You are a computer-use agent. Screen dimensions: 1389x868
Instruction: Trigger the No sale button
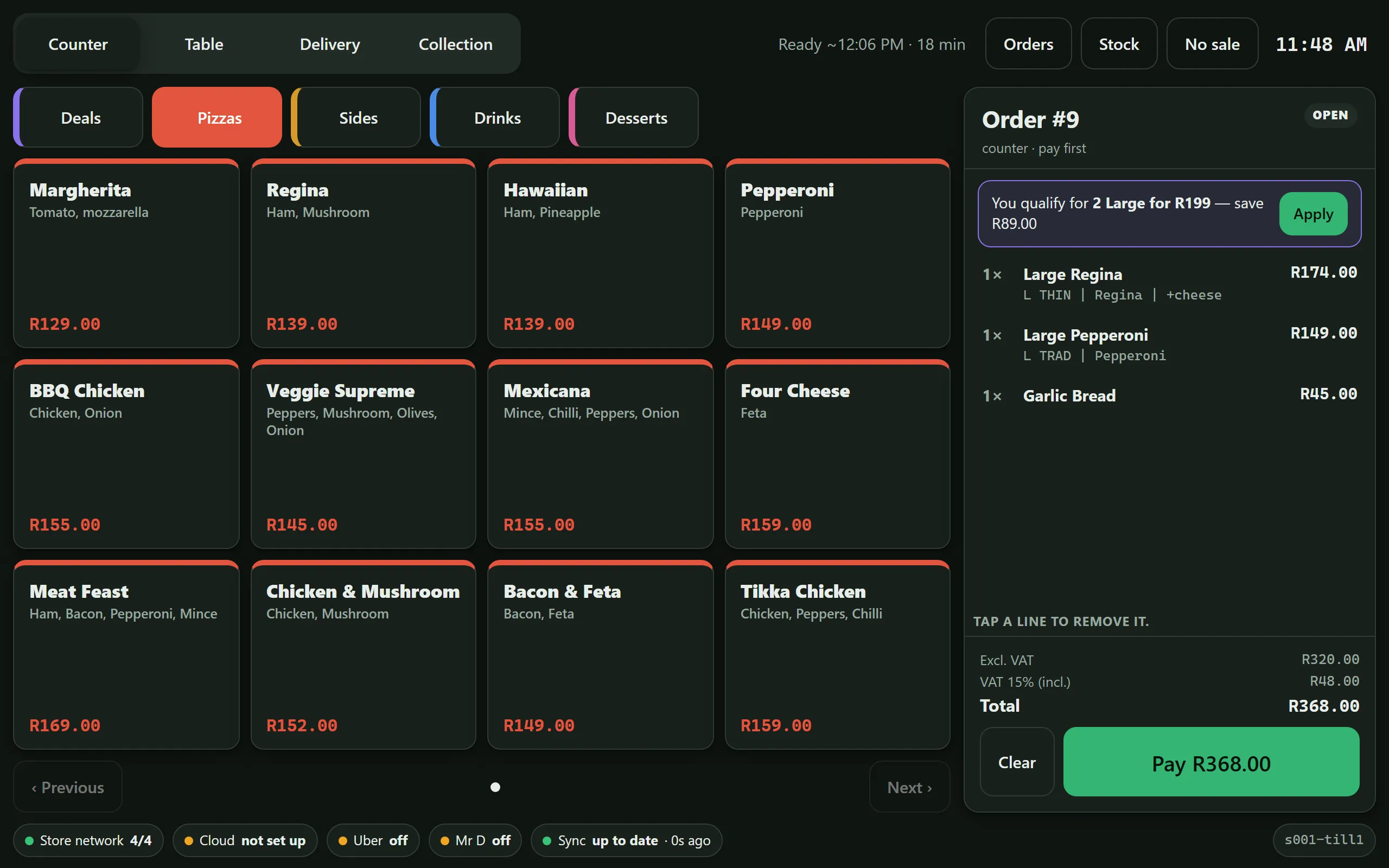[1212, 44]
